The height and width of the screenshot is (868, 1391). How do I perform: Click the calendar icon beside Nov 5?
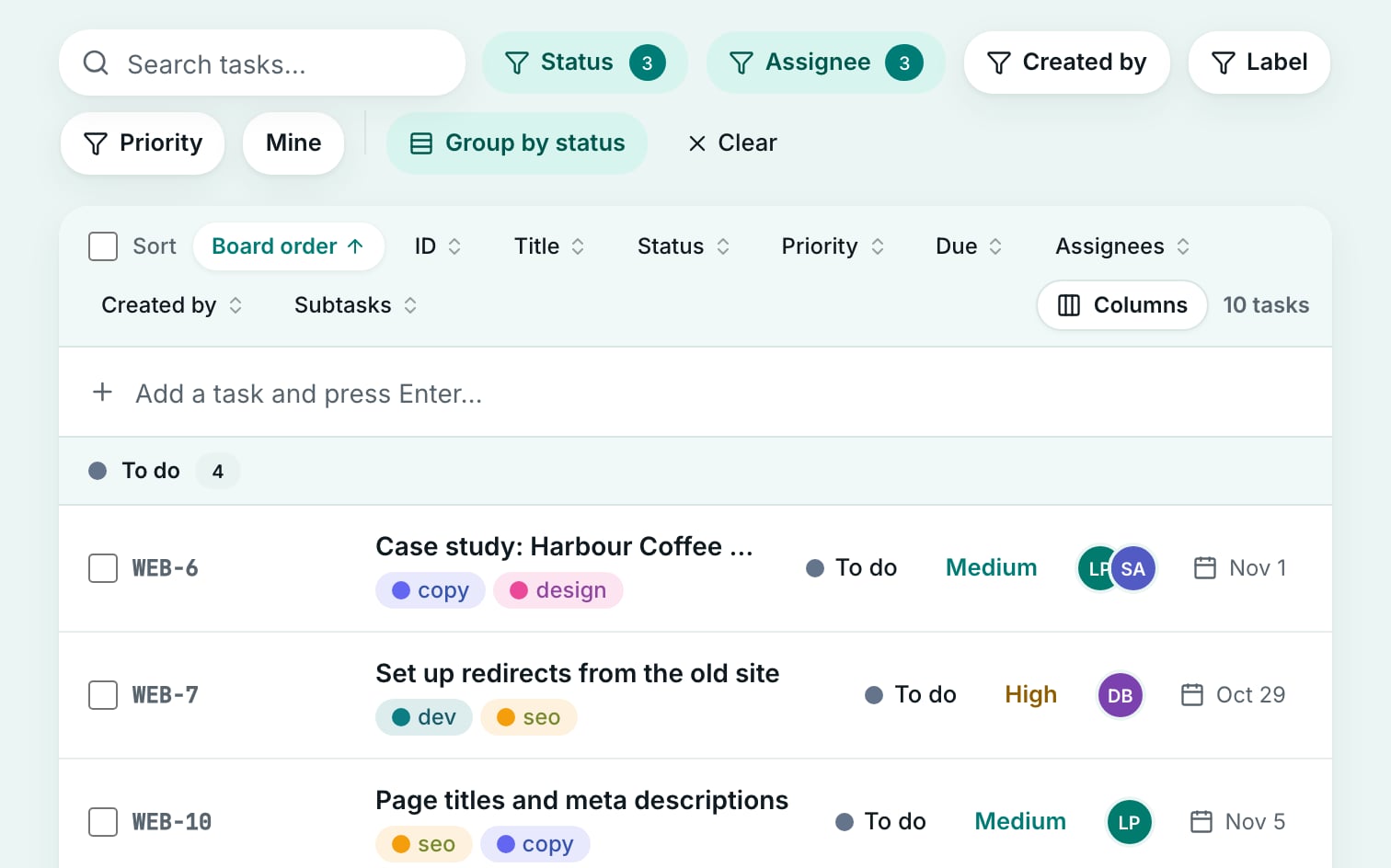1201,821
